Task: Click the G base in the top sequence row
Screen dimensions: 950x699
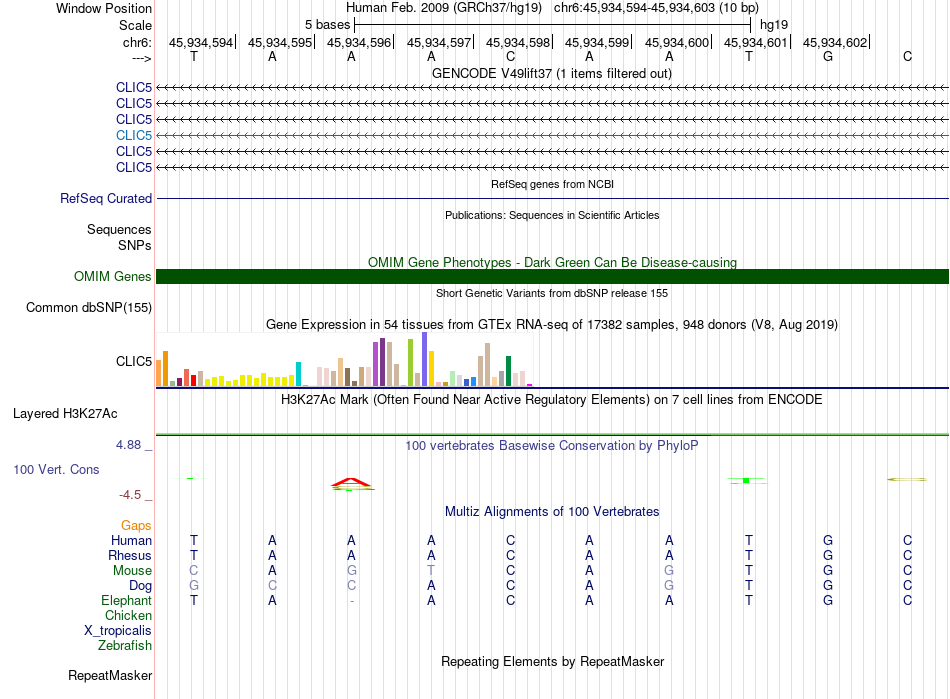Action: point(828,56)
